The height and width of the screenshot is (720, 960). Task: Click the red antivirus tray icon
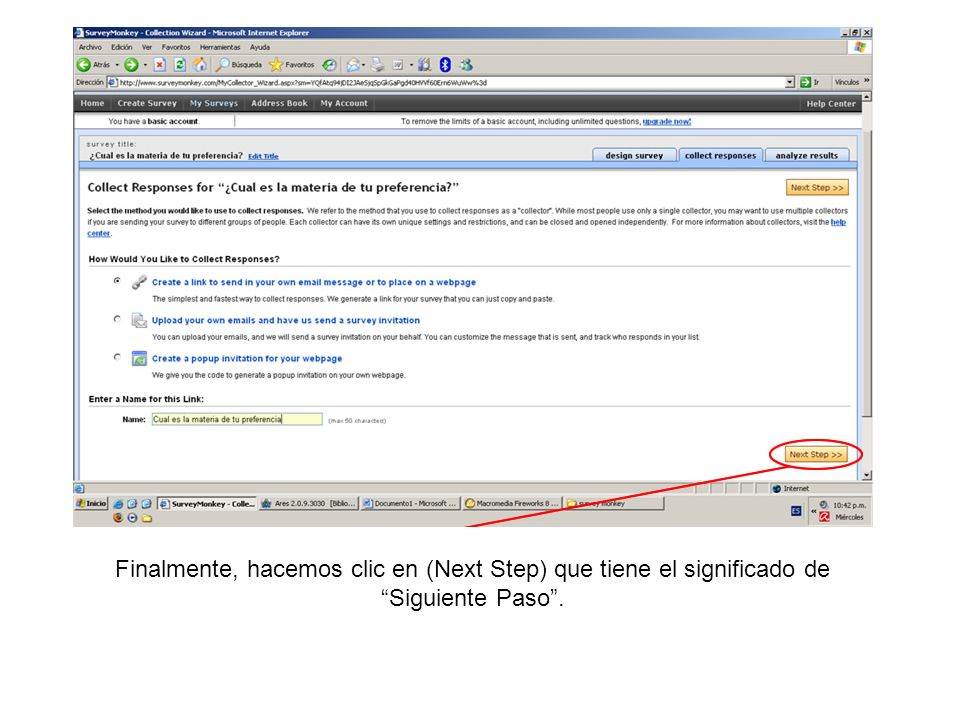pyautogui.click(x=824, y=517)
